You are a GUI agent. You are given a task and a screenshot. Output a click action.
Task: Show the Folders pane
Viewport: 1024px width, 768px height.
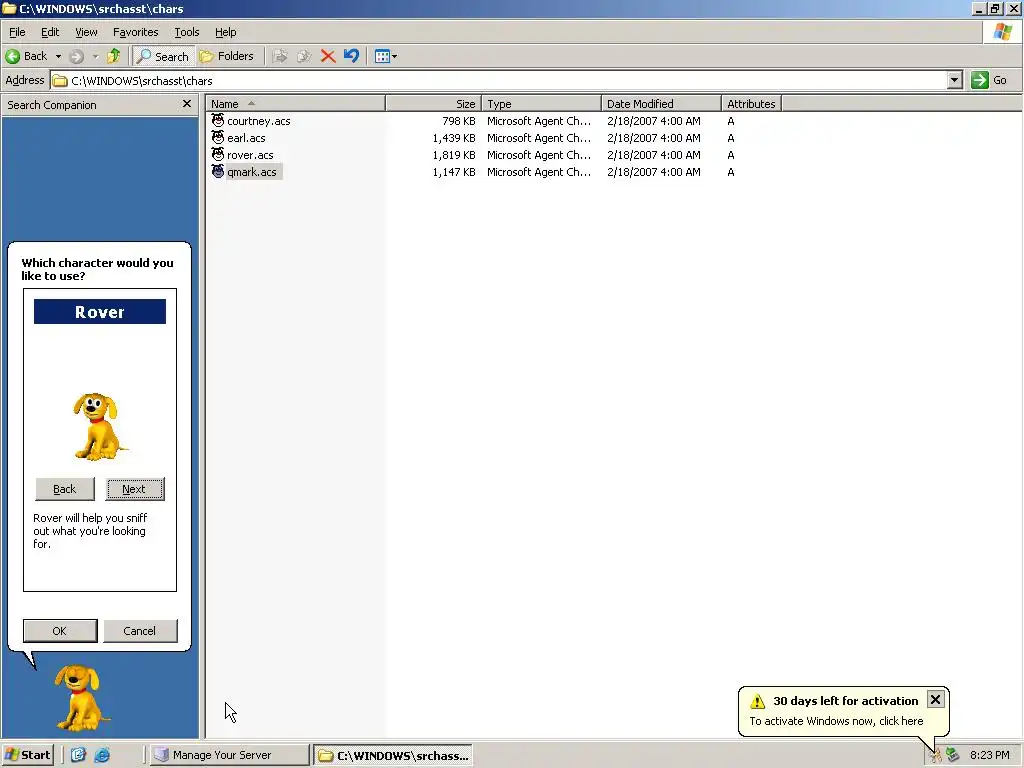coord(227,56)
